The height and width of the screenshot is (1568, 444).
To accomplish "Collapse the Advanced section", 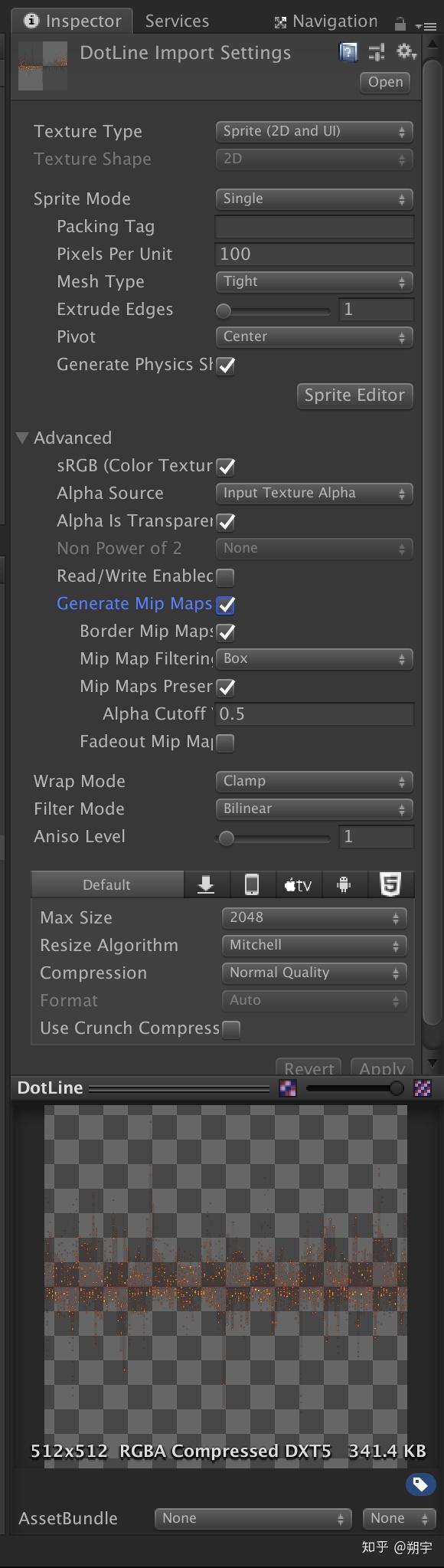I will pos(22,437).
